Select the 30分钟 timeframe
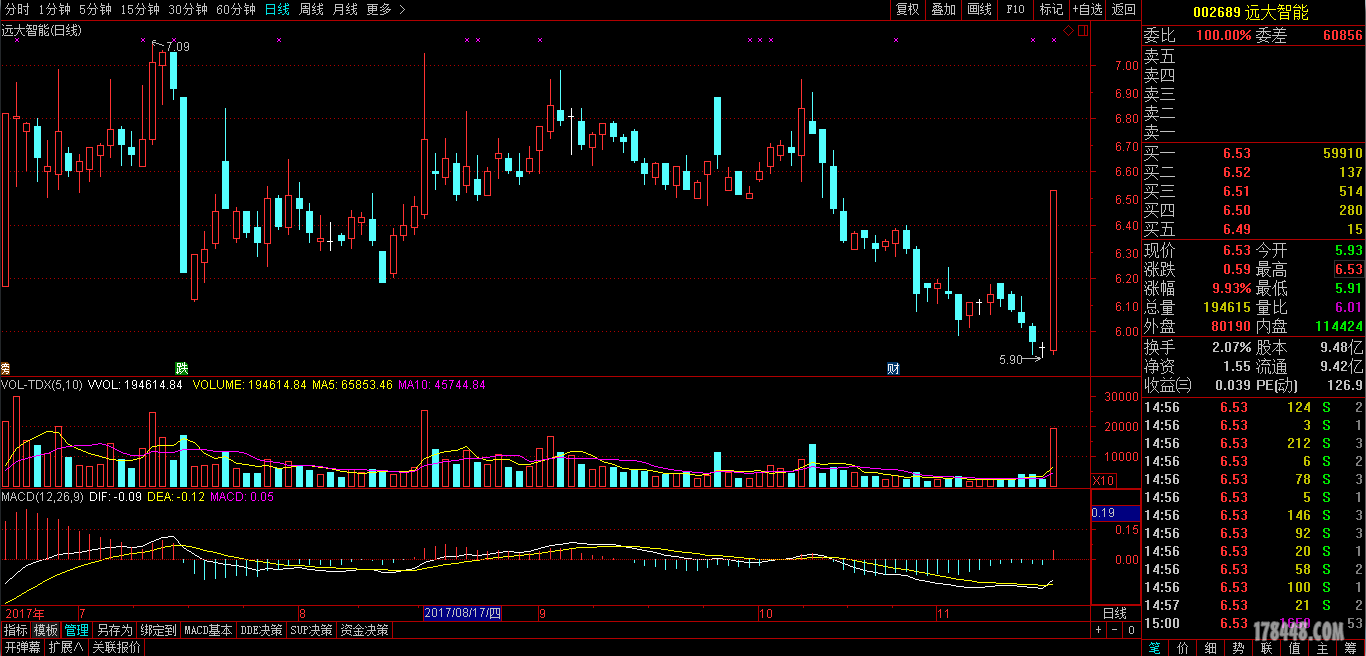This screenshot has height=656, width=1366. point(188,9)
